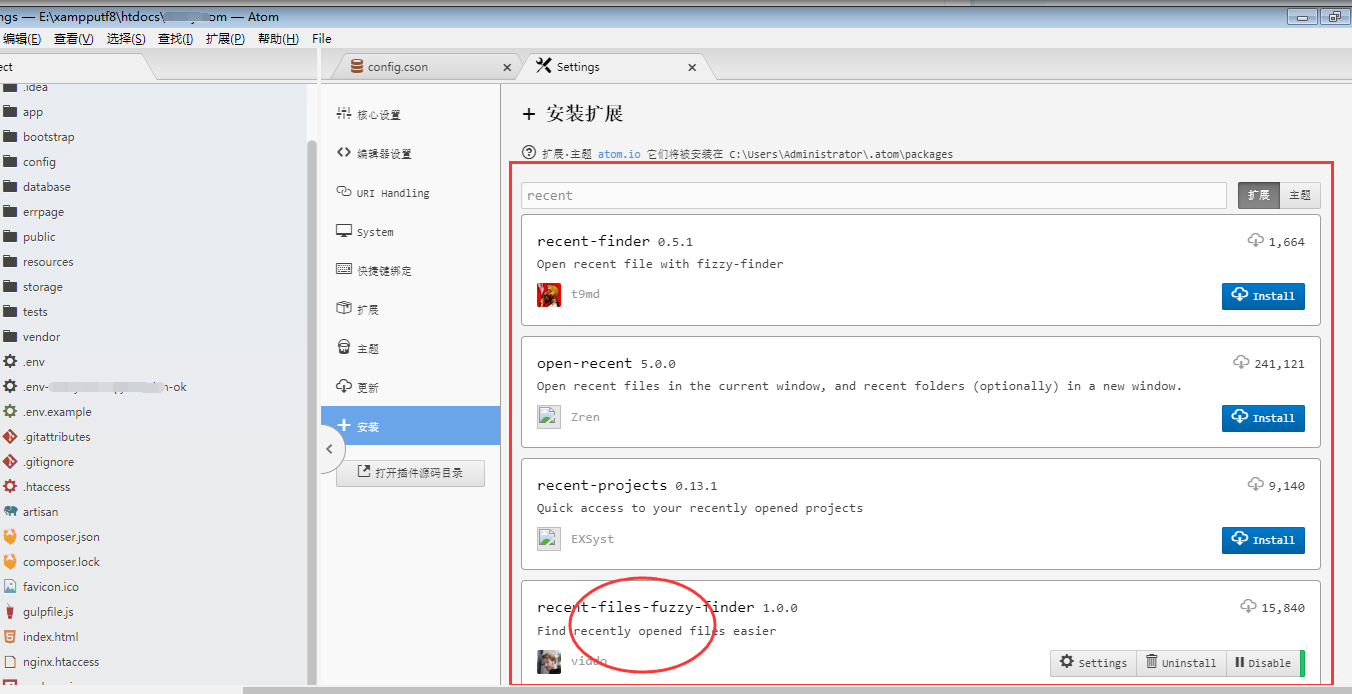Viewport: 1352px width, 694px height.
Task: Open the app folder in tree
Action: pos(33,112)
